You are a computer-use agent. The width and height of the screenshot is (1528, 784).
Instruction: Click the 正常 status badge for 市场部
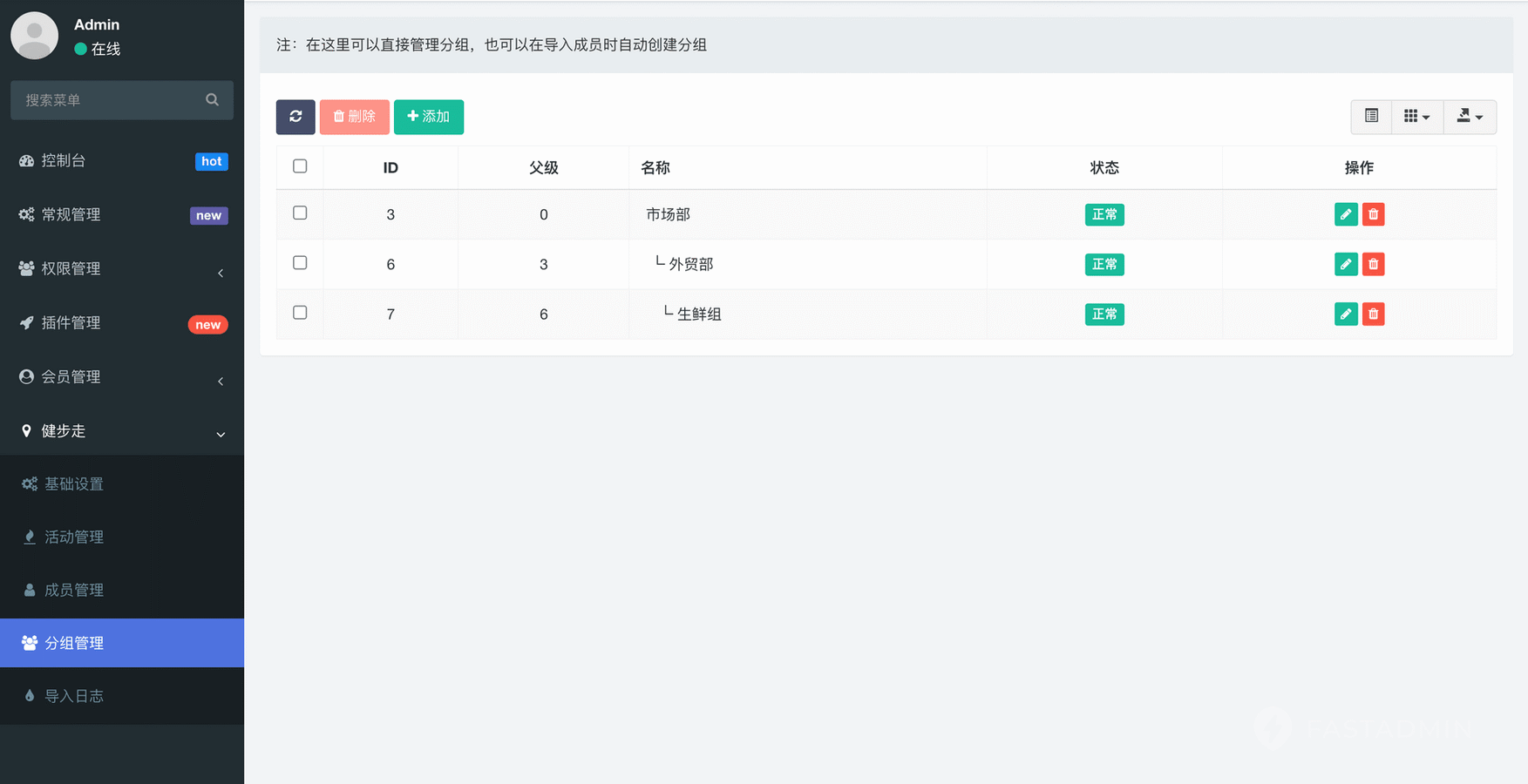[x=1104, y=214]
